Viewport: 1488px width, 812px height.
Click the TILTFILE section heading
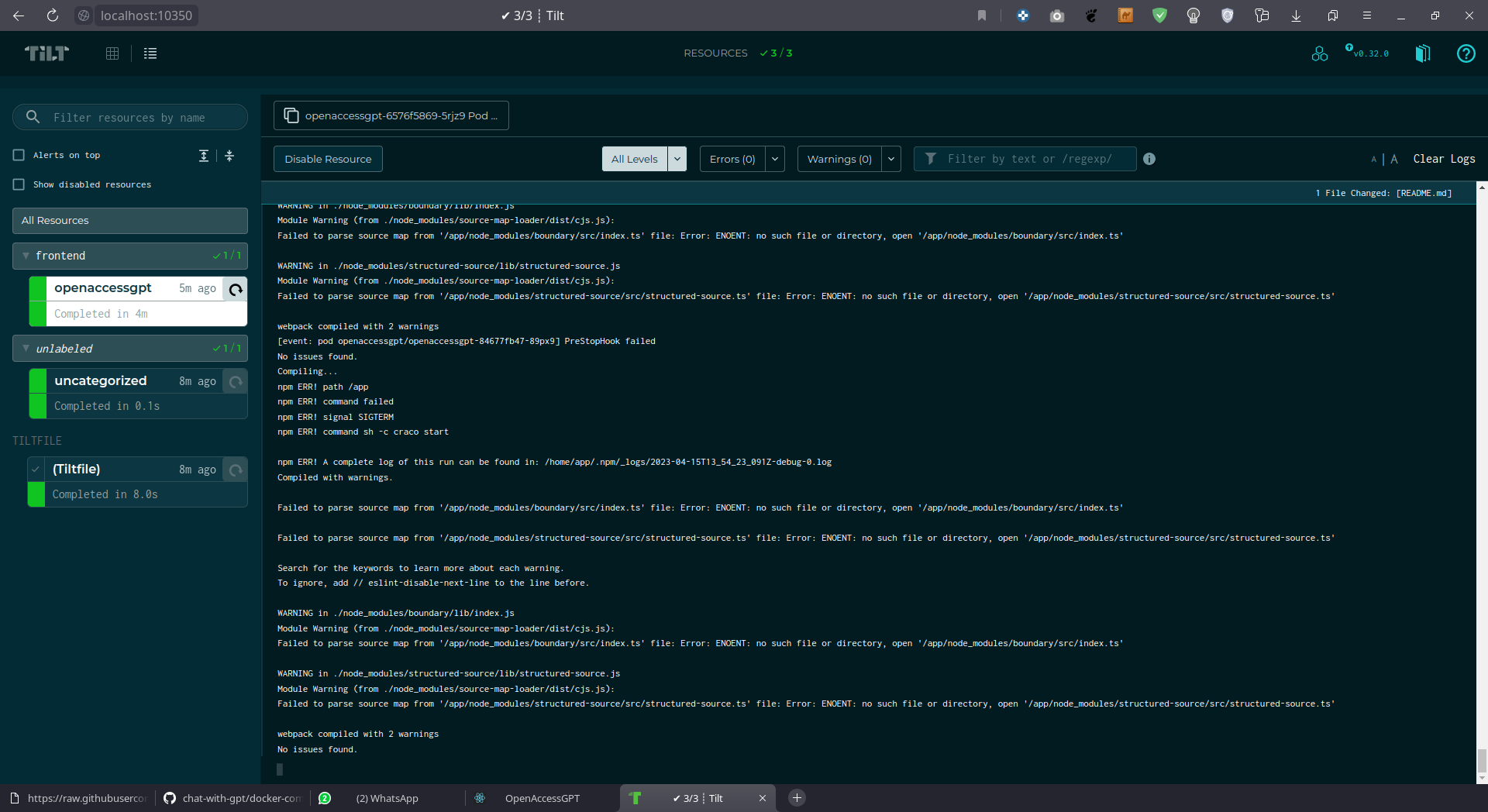coord(37,441)
